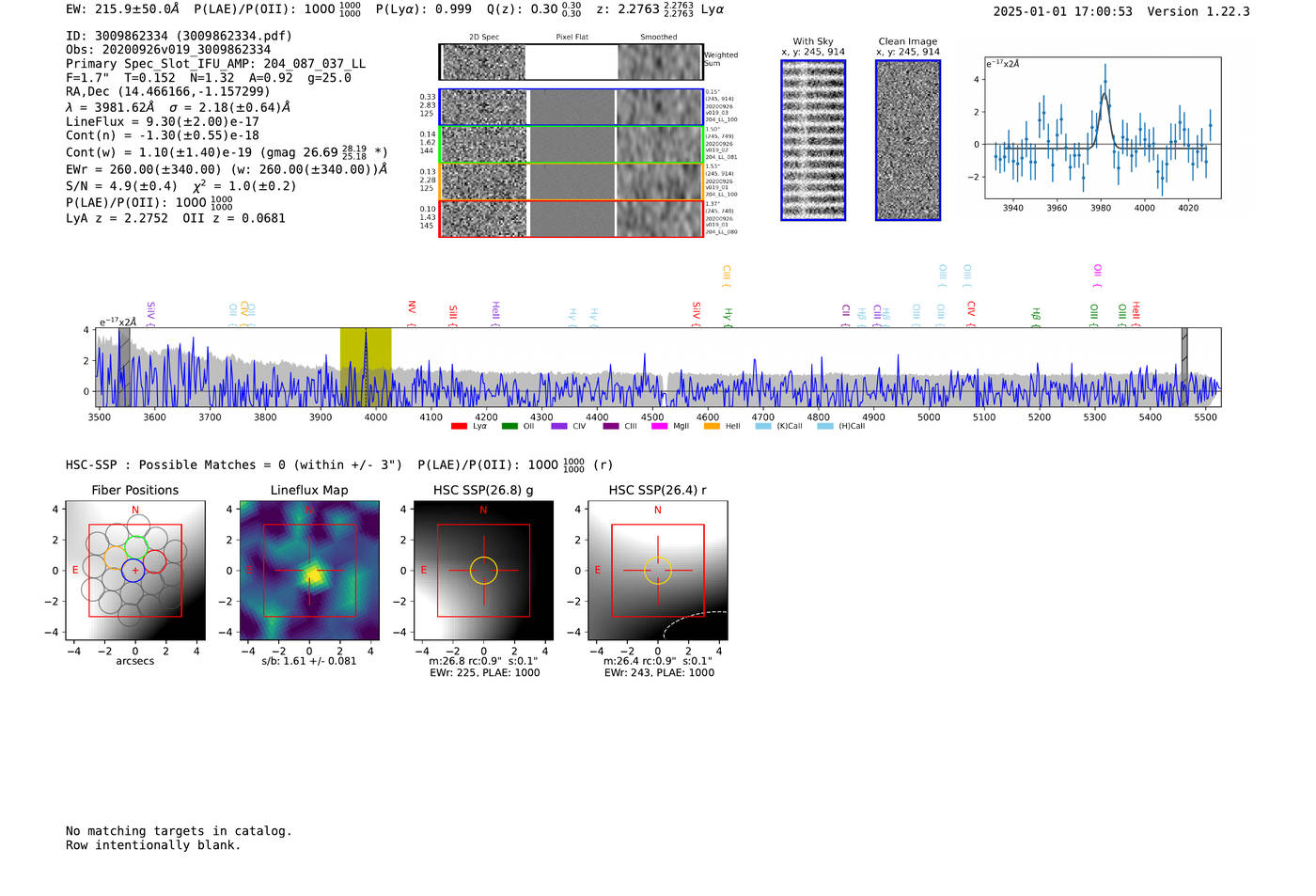Select the 'OII z = 0.0681' text
The image size is (1316, 896).
234,218
